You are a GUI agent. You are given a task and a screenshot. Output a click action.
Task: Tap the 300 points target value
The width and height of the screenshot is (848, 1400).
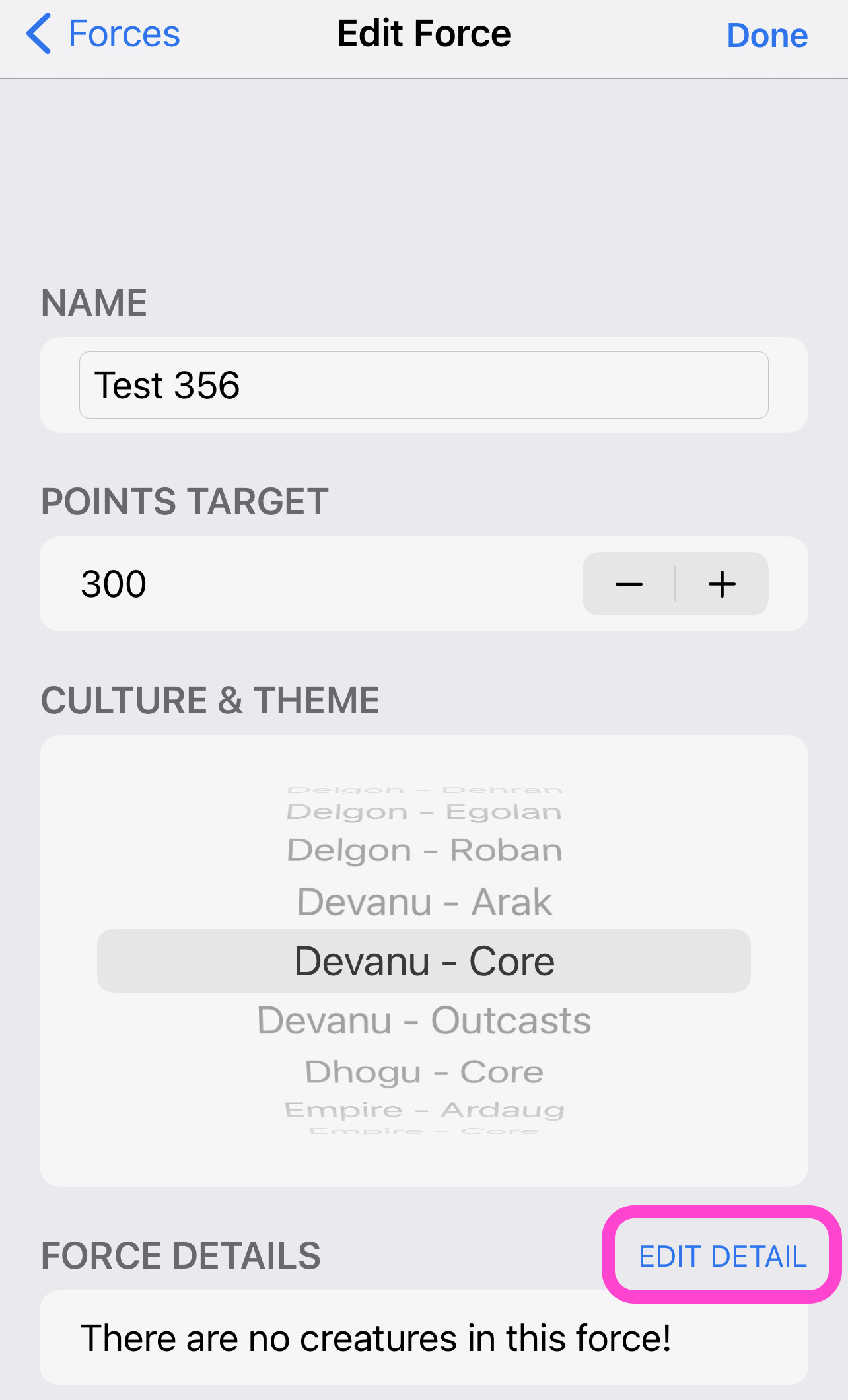[x=114, y=584]
